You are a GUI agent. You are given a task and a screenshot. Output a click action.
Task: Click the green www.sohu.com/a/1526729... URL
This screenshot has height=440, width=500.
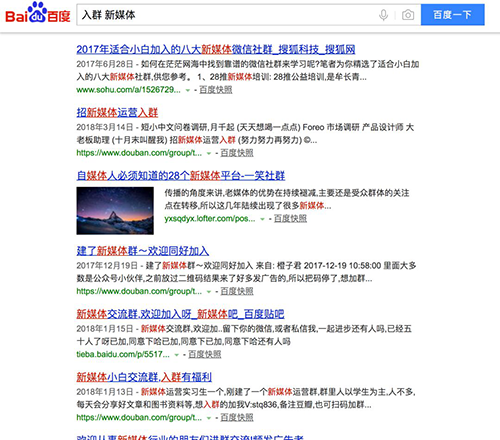(128, 90)
